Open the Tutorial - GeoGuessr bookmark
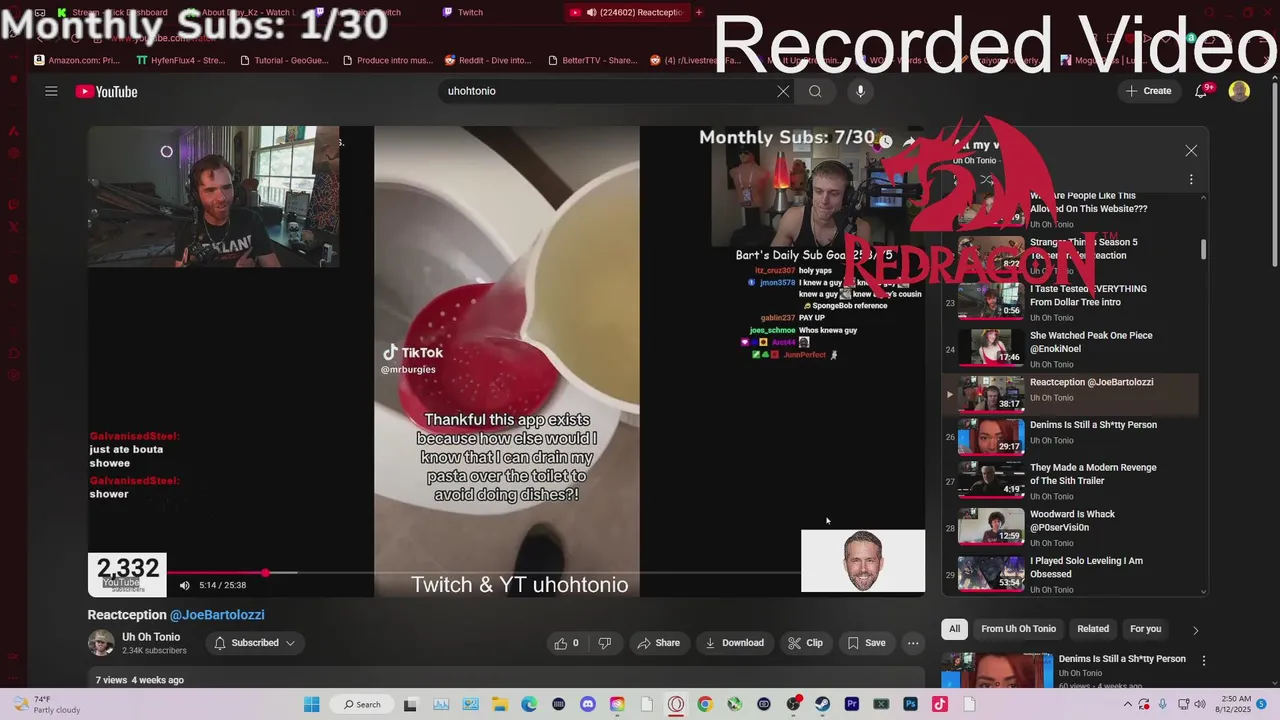Viewport: 1280px width, 720px height. click(283, 60)
